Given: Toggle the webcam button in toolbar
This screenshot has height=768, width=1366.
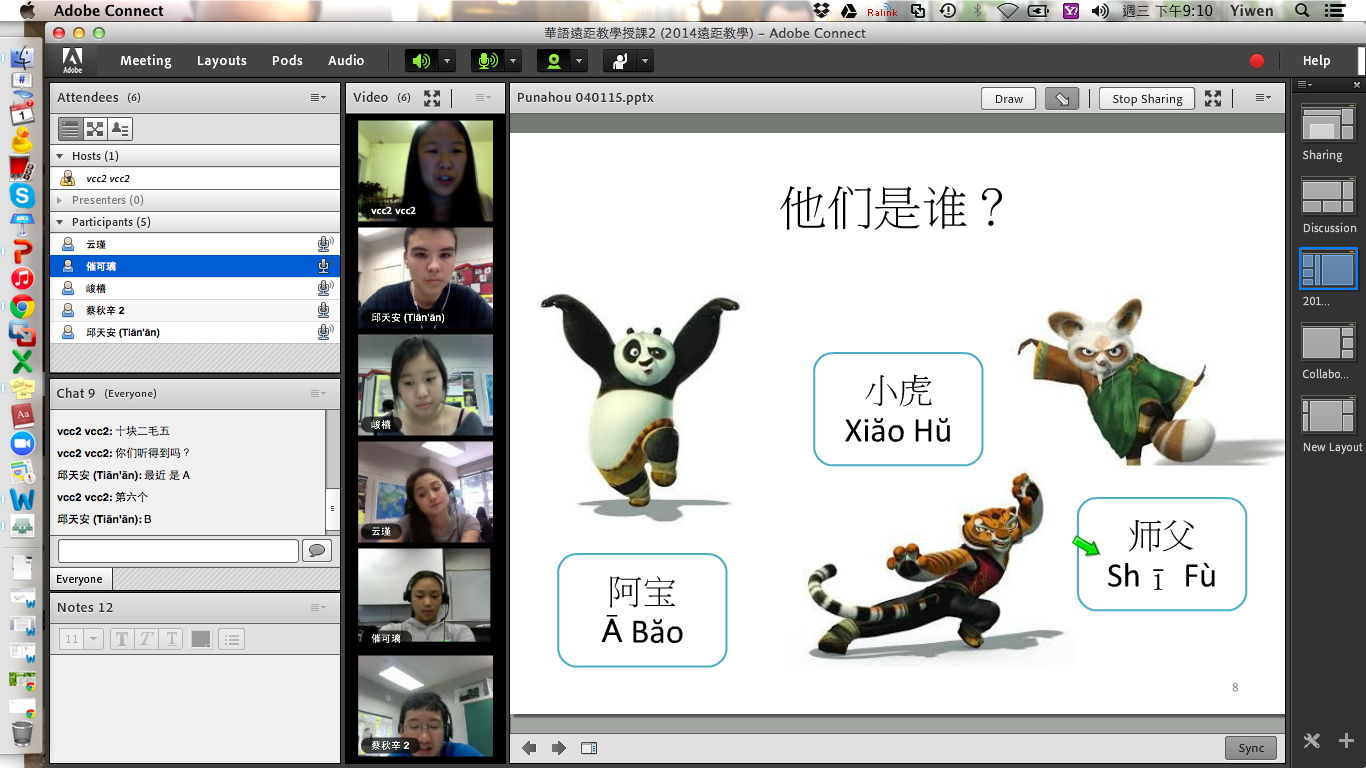Looking at the screenshot, I should click(x=553, y=61).
